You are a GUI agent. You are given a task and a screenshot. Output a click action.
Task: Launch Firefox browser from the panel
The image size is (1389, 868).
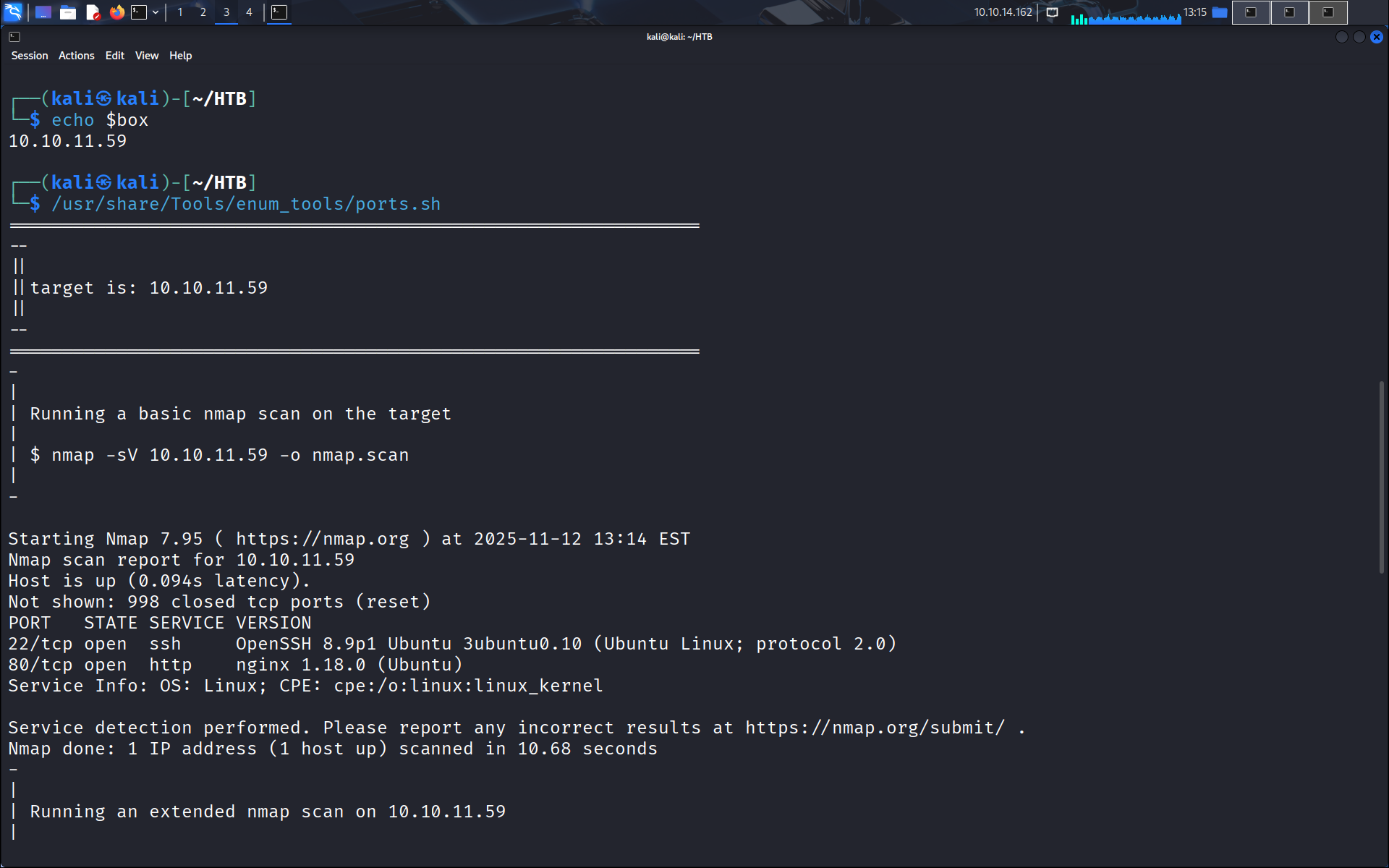pyautogui.click(x=116, y=12)
